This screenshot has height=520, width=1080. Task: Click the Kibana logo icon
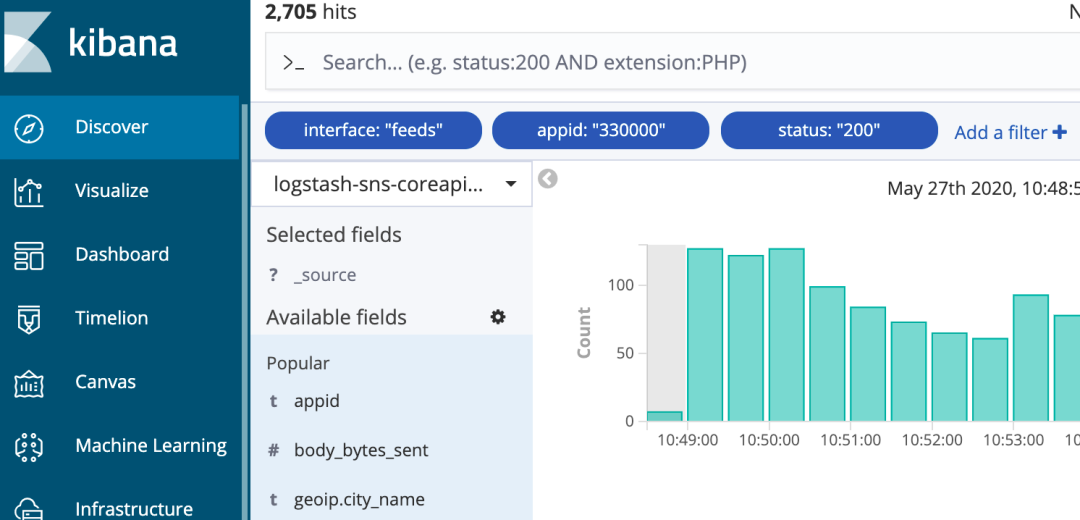point(26,43)
